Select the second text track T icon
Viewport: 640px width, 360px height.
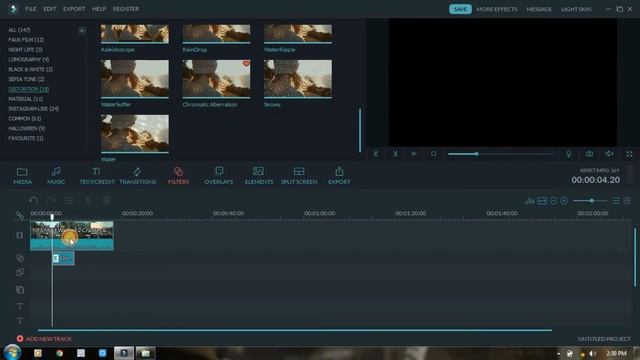(20, 321)
